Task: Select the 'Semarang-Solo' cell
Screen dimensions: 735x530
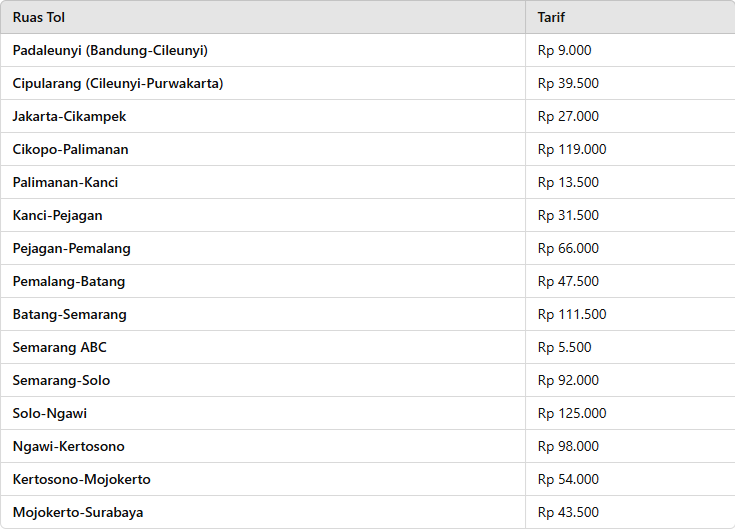Action: coord(263,380)
